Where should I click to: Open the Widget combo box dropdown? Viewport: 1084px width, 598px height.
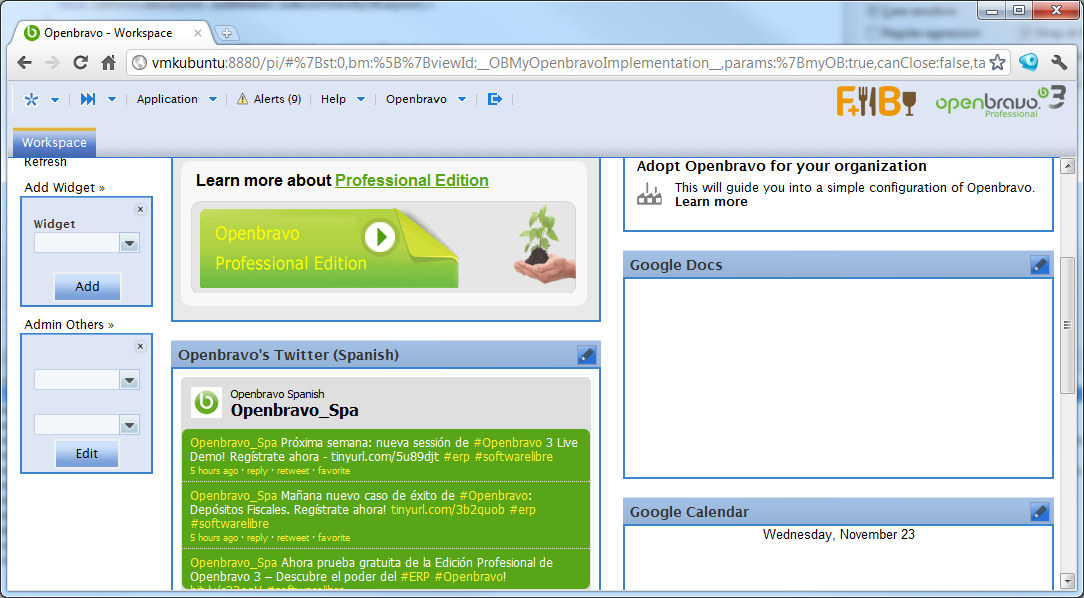(x=129, y=243)
